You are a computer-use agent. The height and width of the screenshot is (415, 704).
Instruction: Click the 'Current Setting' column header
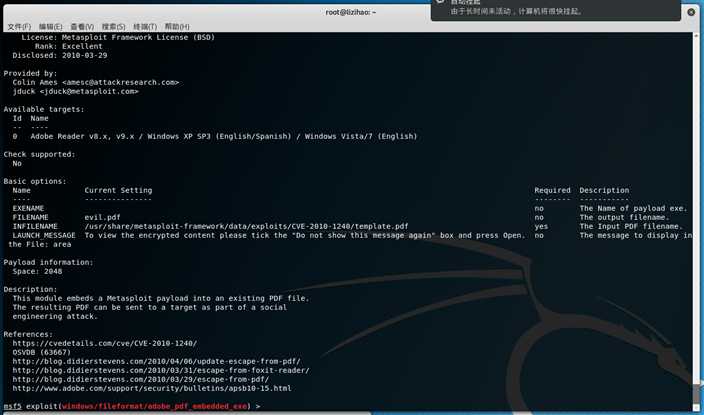[x=118, y=190]
